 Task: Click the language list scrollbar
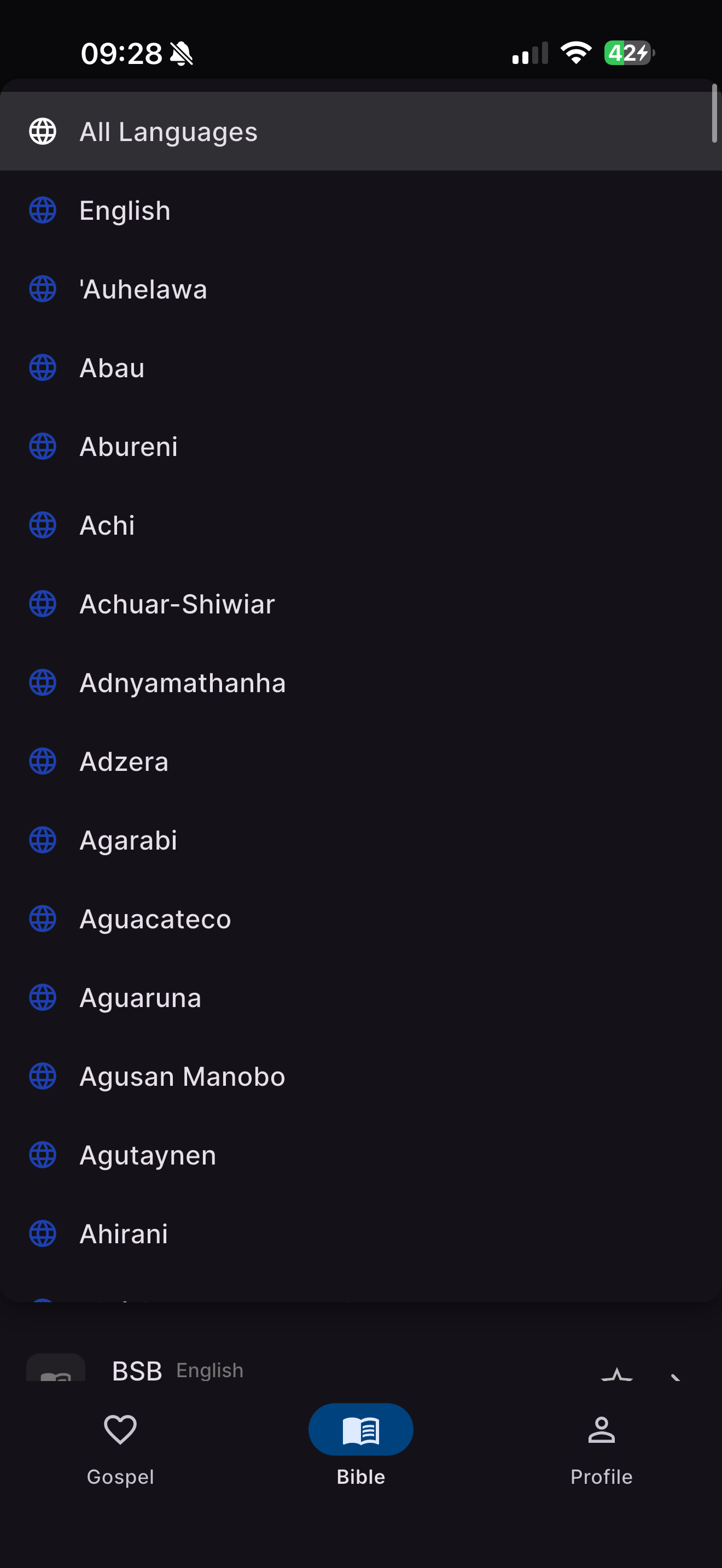[x=714, y=114]
